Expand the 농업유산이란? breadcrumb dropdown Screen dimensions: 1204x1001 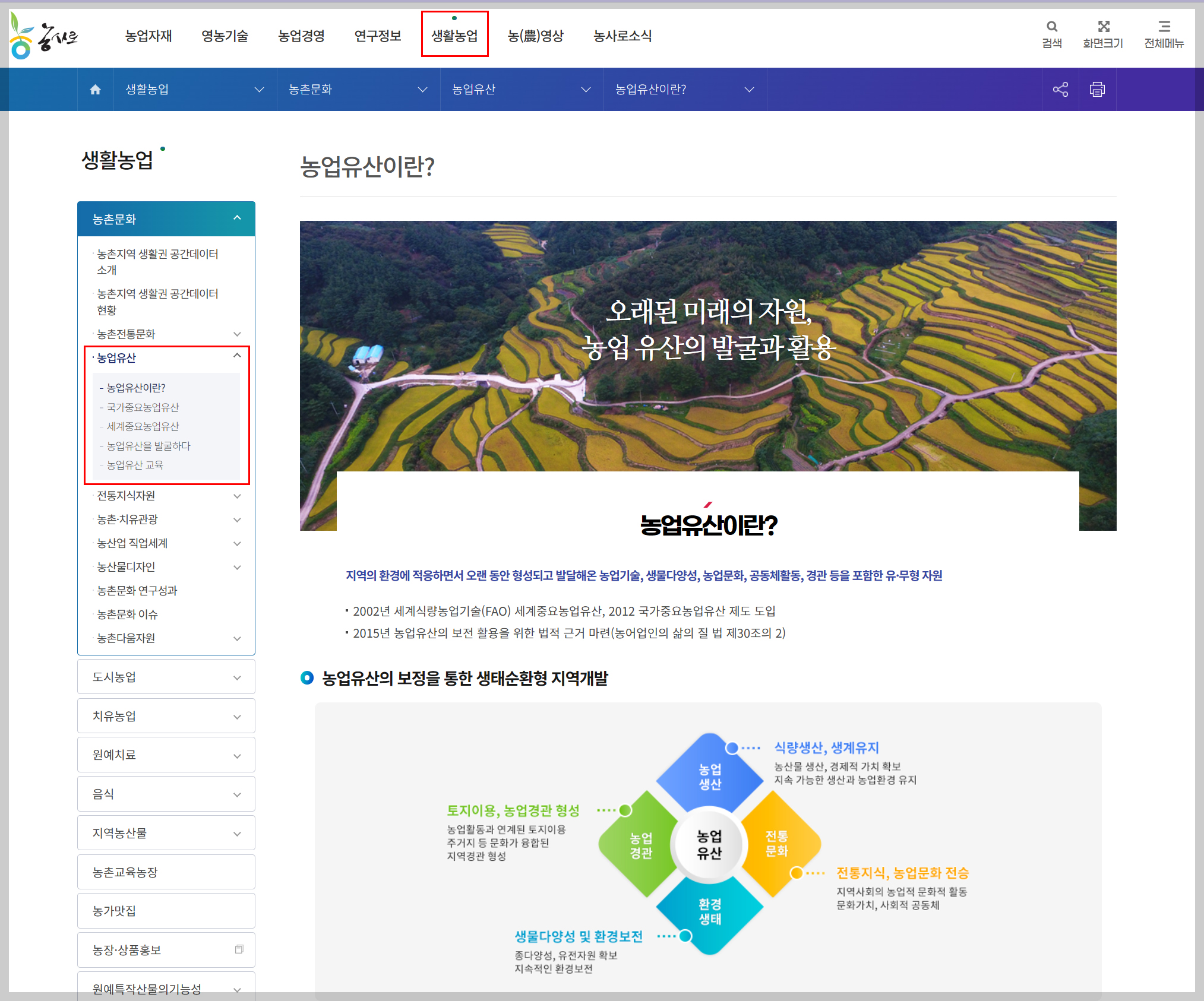click(685, 90)
